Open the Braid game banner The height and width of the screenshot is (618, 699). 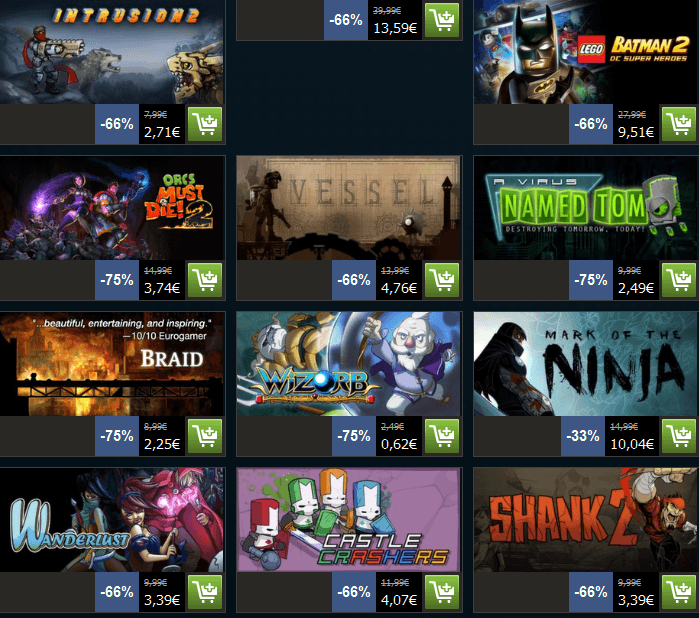coord(112,364)
